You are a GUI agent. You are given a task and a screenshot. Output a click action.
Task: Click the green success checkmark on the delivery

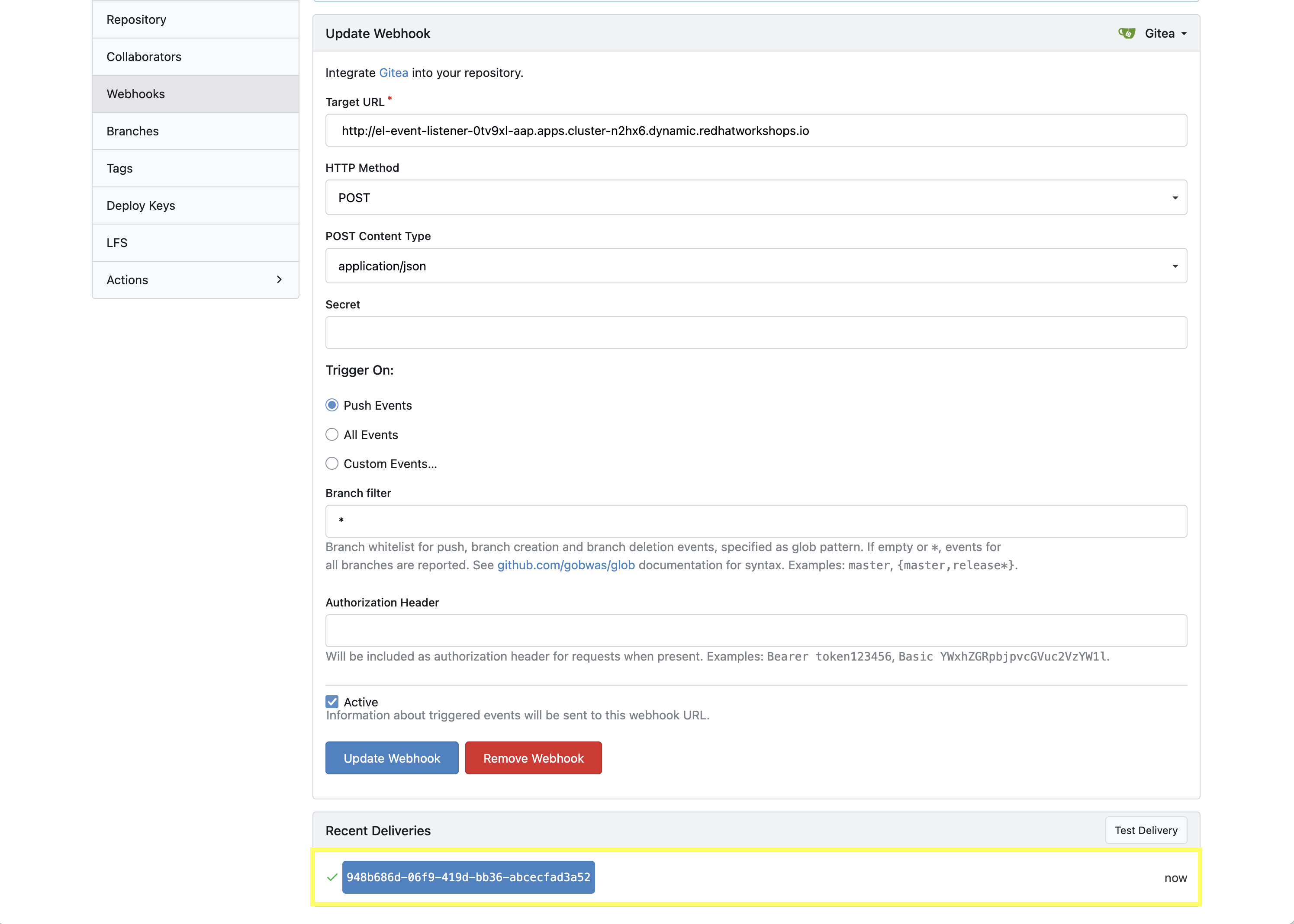pos(332,877)
